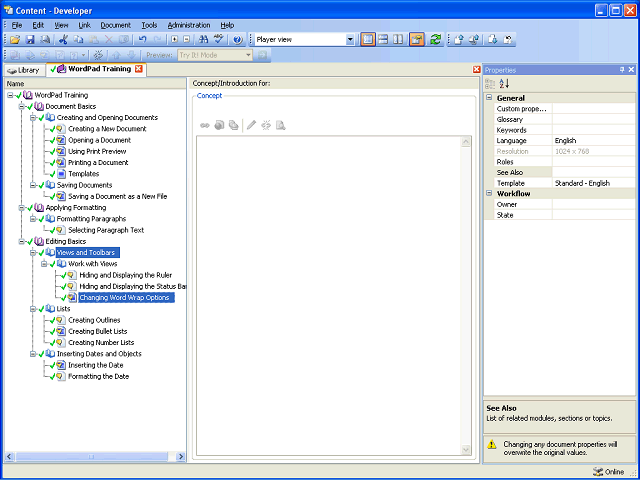Select Creating Bullet Lists topic

pos(98,331)
